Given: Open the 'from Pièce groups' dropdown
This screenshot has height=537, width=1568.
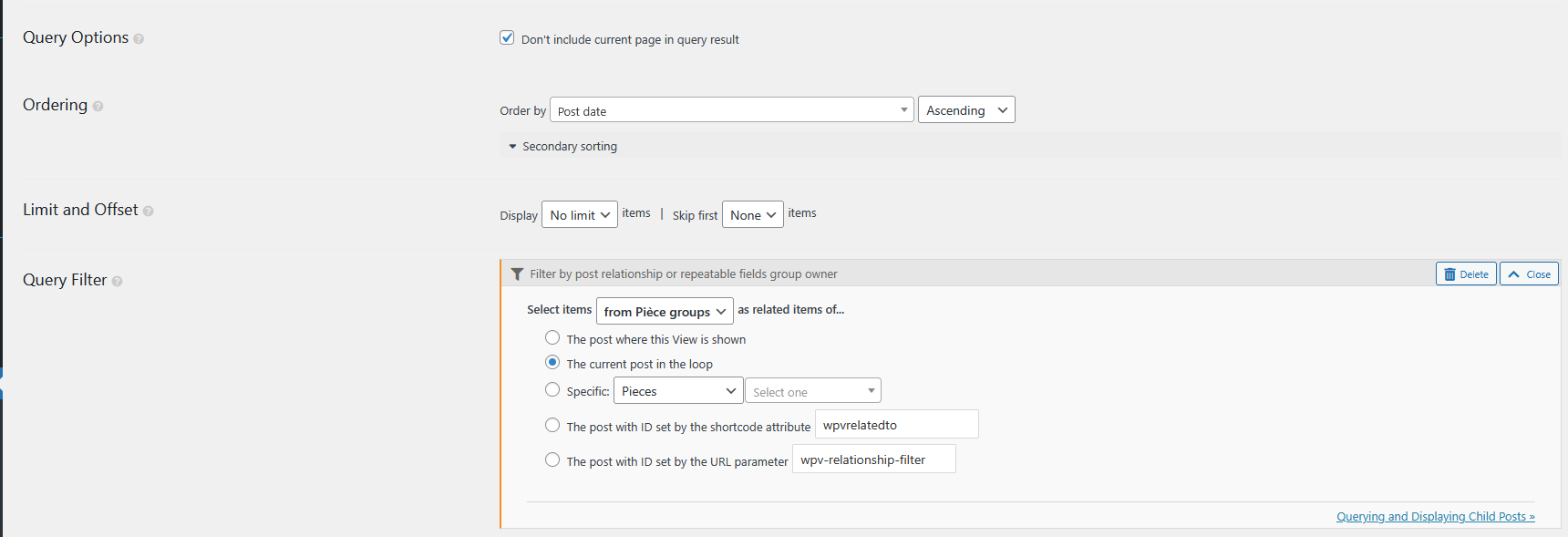Looking at the screenshot, I should [x=665, y=311].
